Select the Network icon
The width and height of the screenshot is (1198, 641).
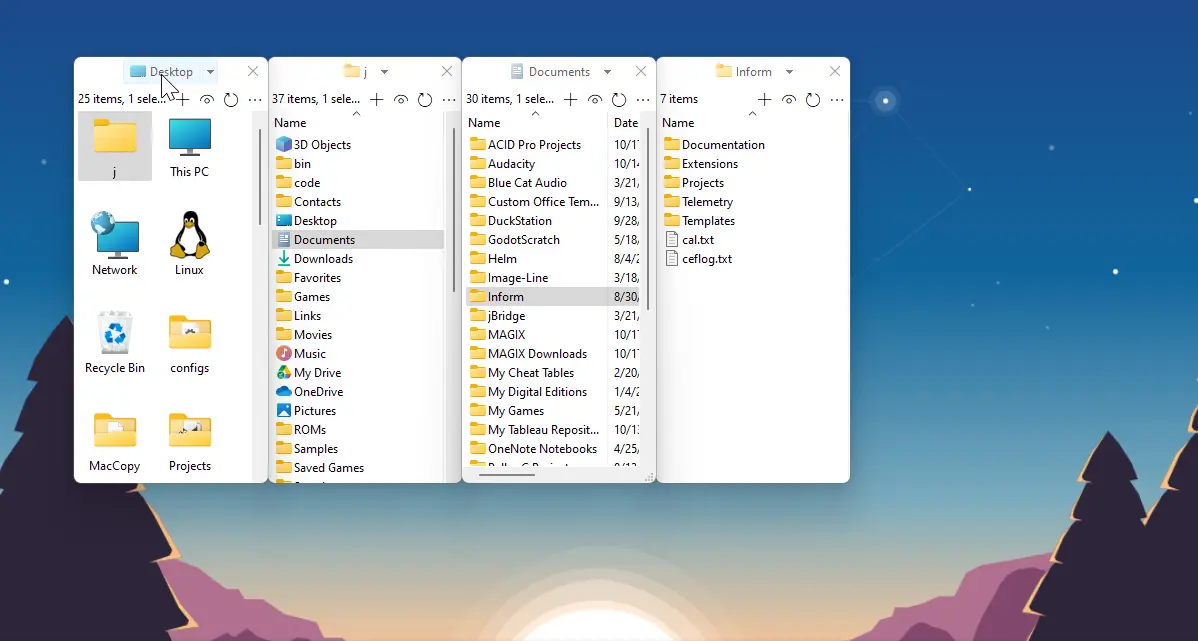(x=115, y=244)
